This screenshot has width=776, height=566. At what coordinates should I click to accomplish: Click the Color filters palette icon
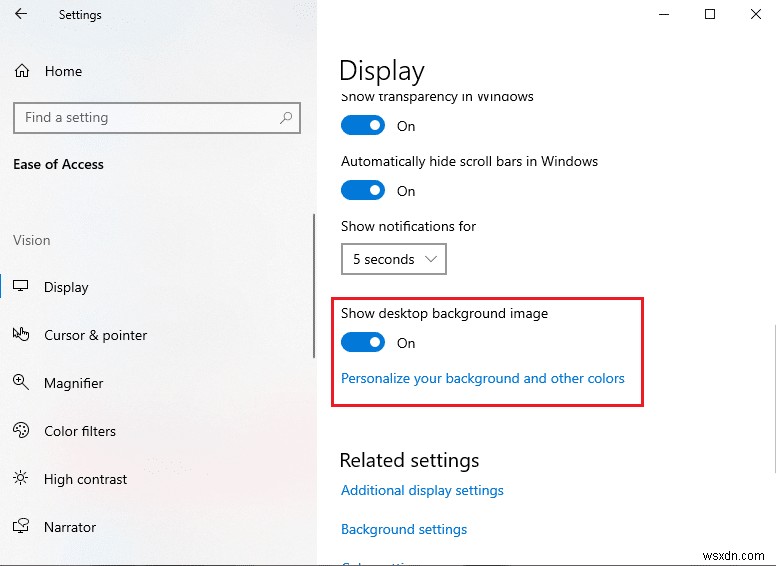pos(21,431)
